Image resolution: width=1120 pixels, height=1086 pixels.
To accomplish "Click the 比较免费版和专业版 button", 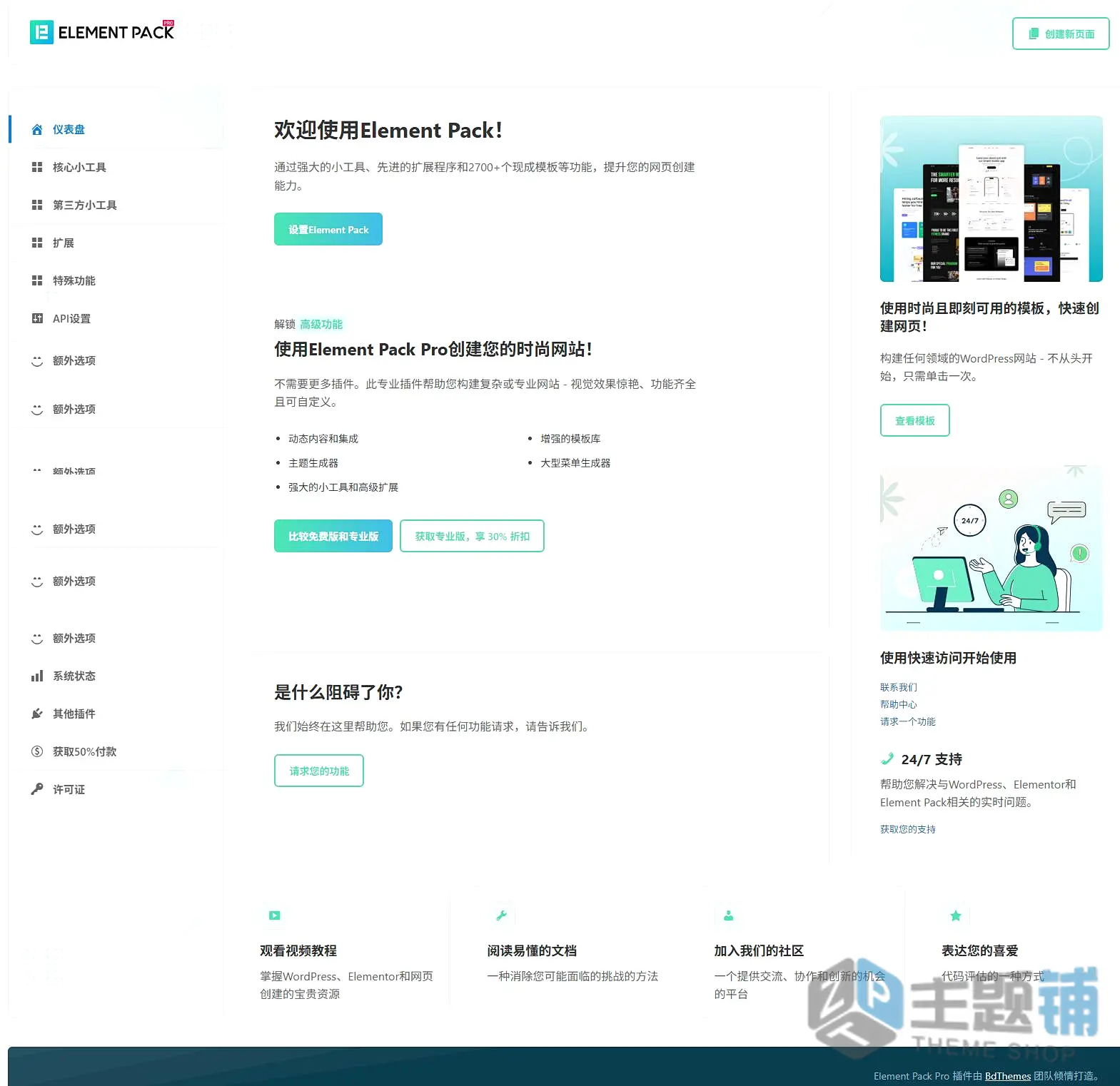I will (333, 536).
